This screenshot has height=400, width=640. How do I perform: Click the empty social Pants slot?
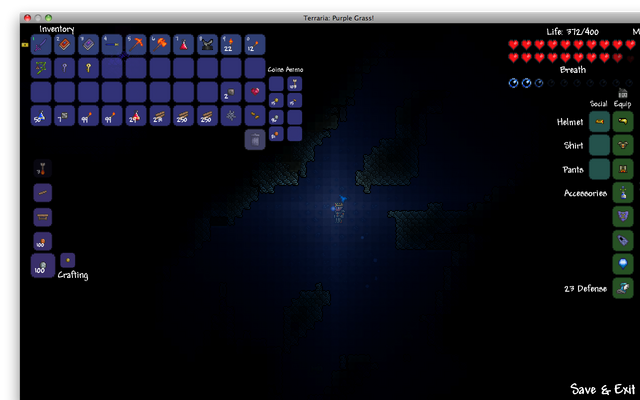pyautogui.click(x=599, y=169)
